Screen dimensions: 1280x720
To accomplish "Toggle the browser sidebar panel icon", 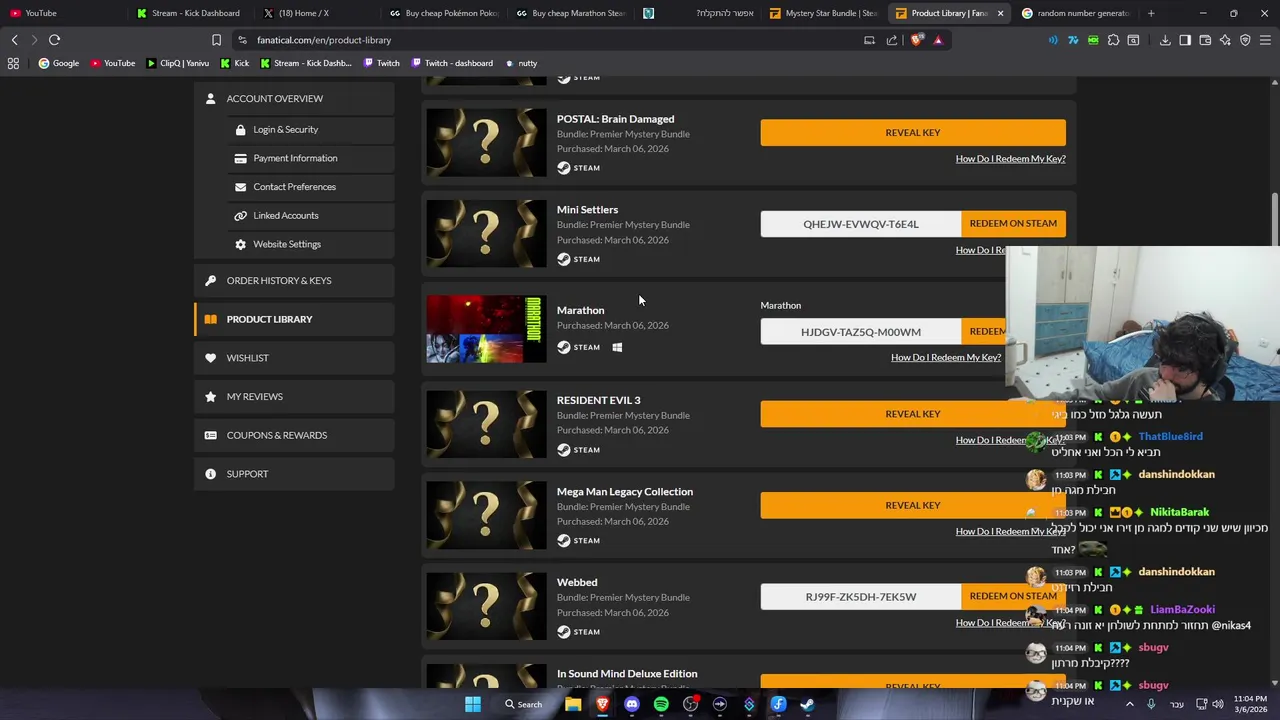I will tap(1185, 40).
